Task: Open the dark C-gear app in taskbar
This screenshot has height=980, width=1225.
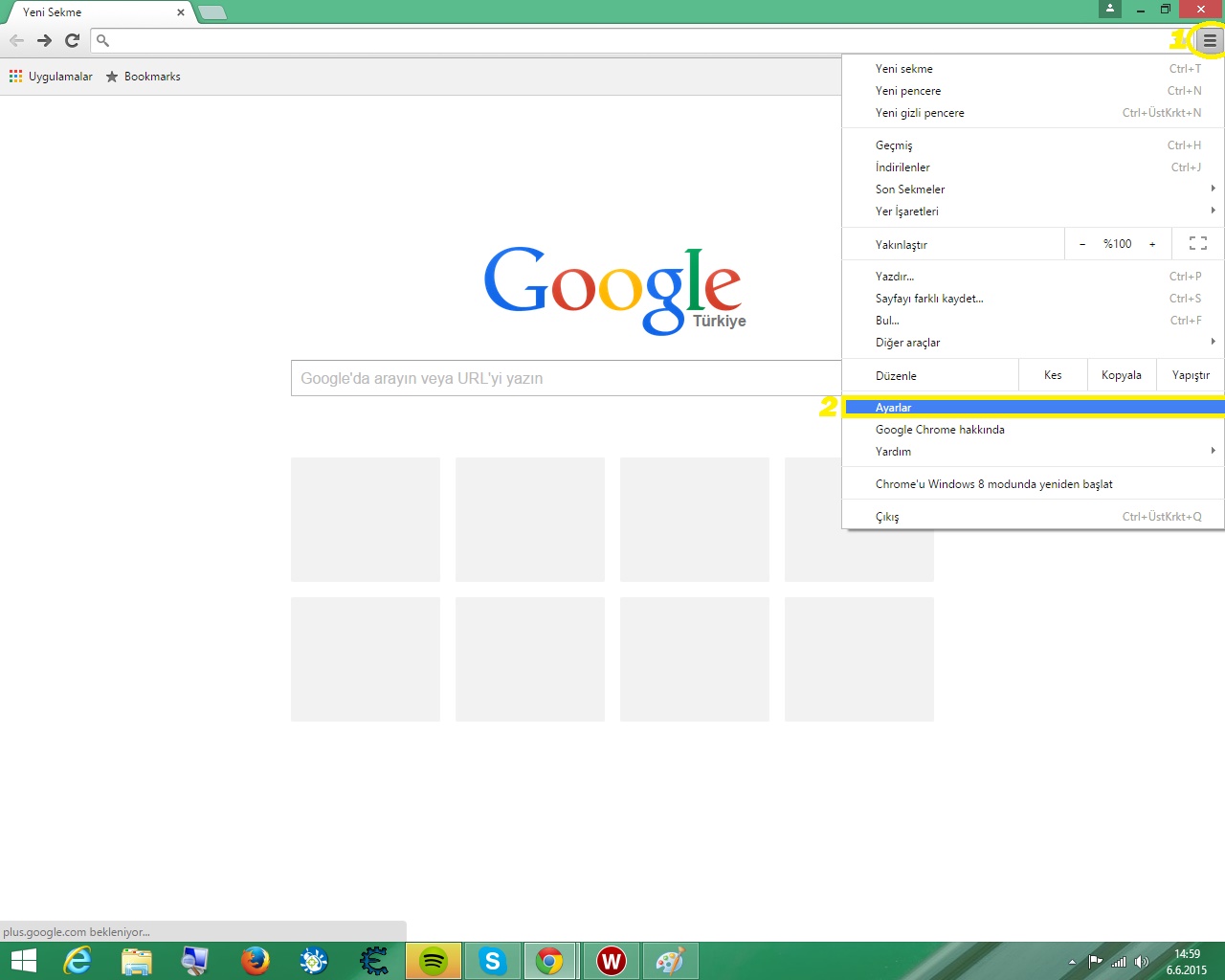Action: pos(374,961)
